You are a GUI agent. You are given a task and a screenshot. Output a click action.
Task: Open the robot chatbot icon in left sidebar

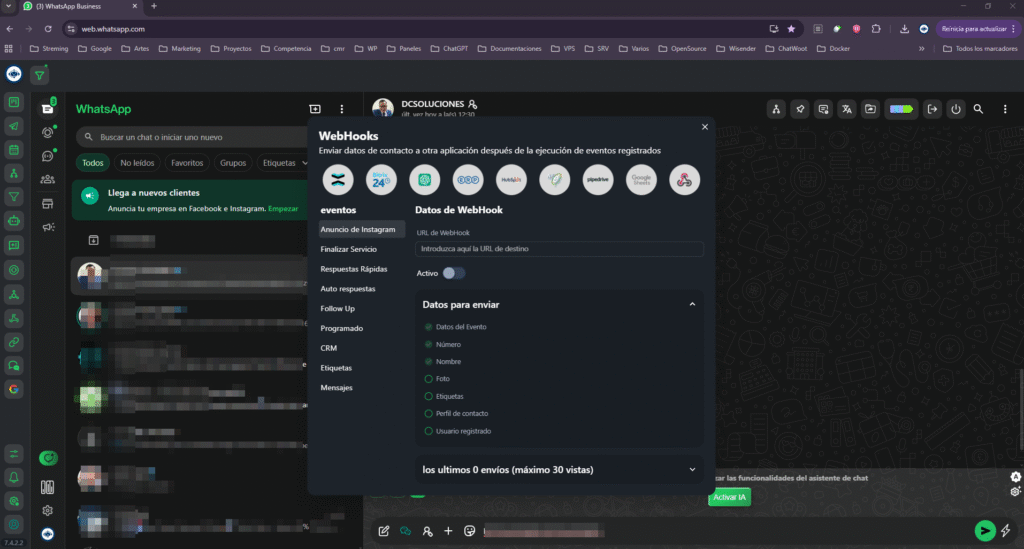click(x=14, y=221)
